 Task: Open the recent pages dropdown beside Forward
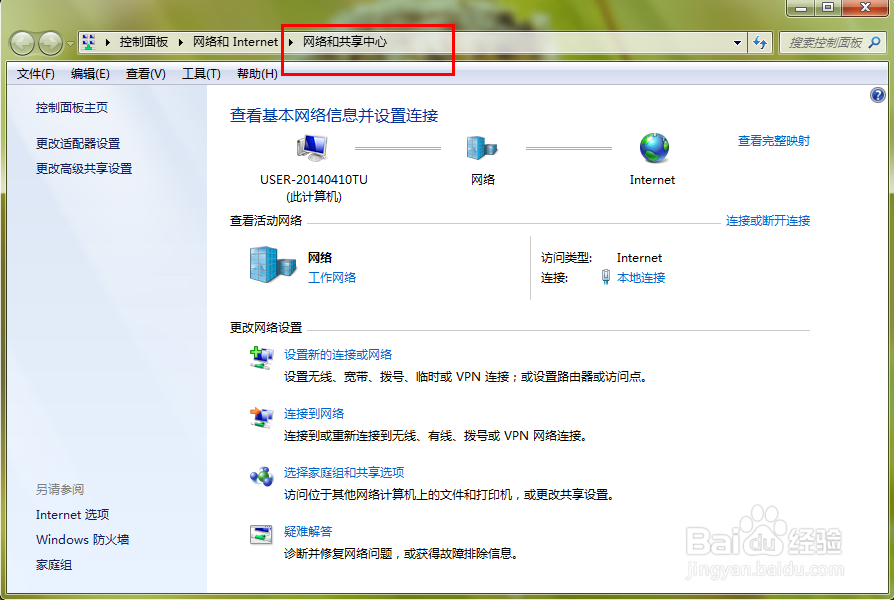click(70, 43)
